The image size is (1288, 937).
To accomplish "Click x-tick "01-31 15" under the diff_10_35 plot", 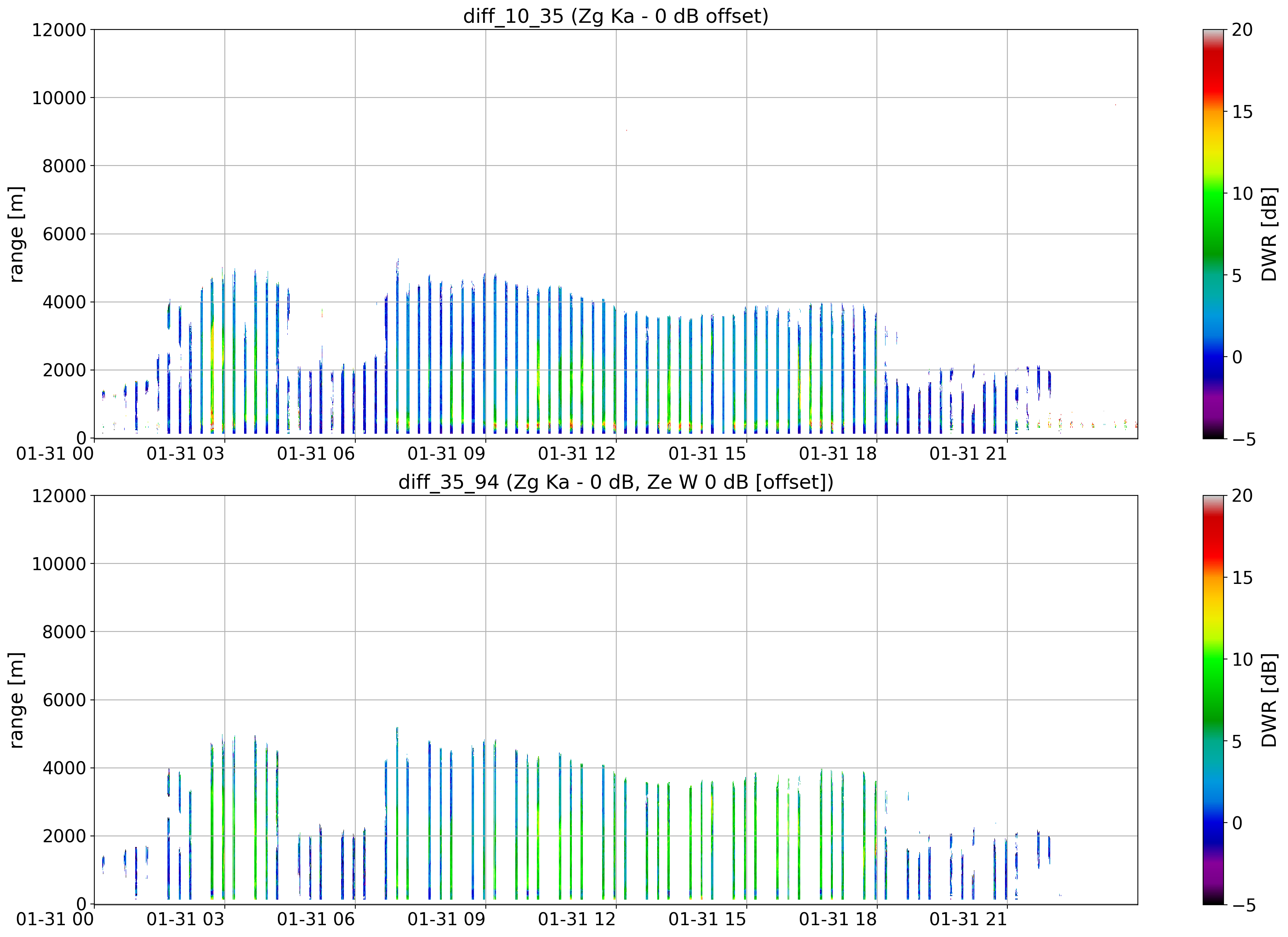I will click(x=707, y=453).
